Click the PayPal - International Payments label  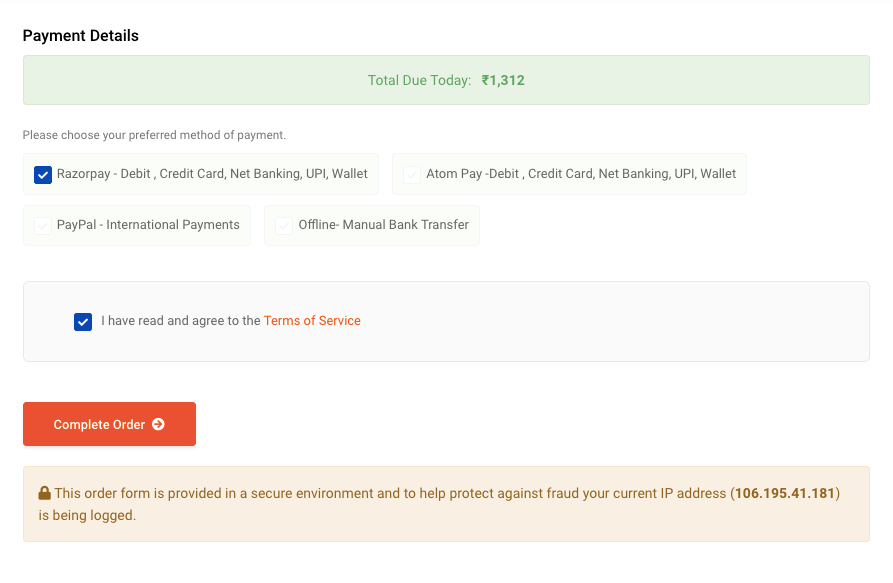tap(148, 225)
